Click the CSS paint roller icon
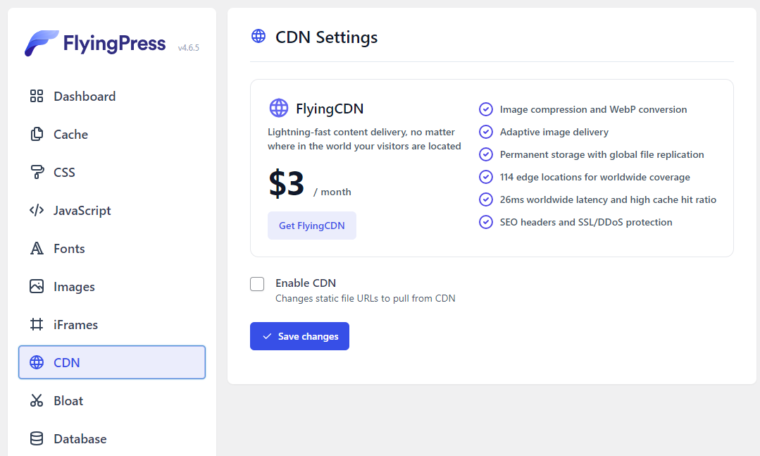 coord(36,172)
